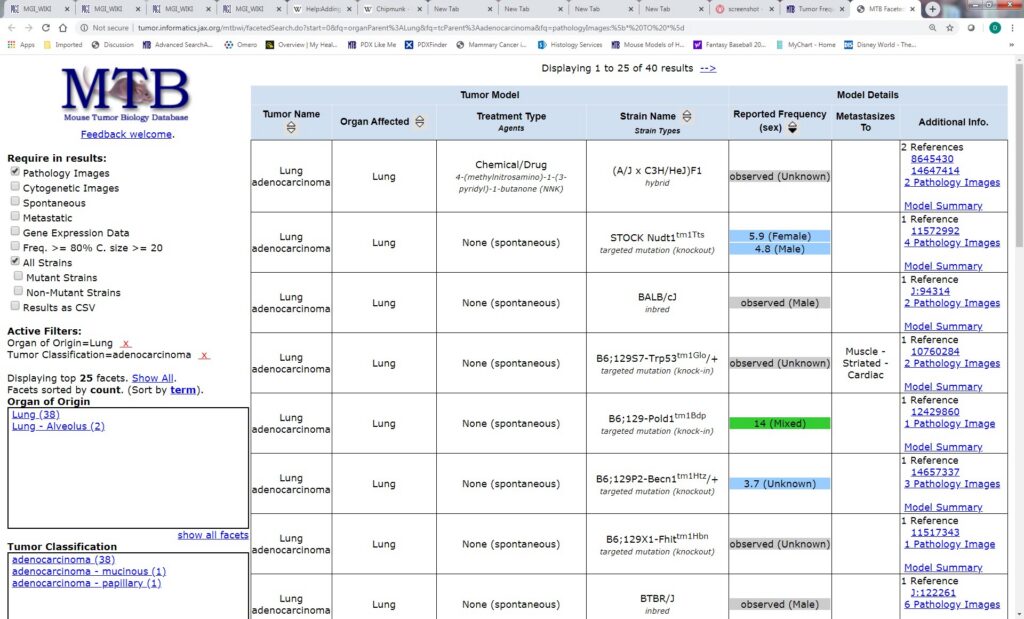Viewport: 1024px width, 619px height.
Task: Check the Freq. >= 80% C. size >= 20 box
Action: (15, 246)
